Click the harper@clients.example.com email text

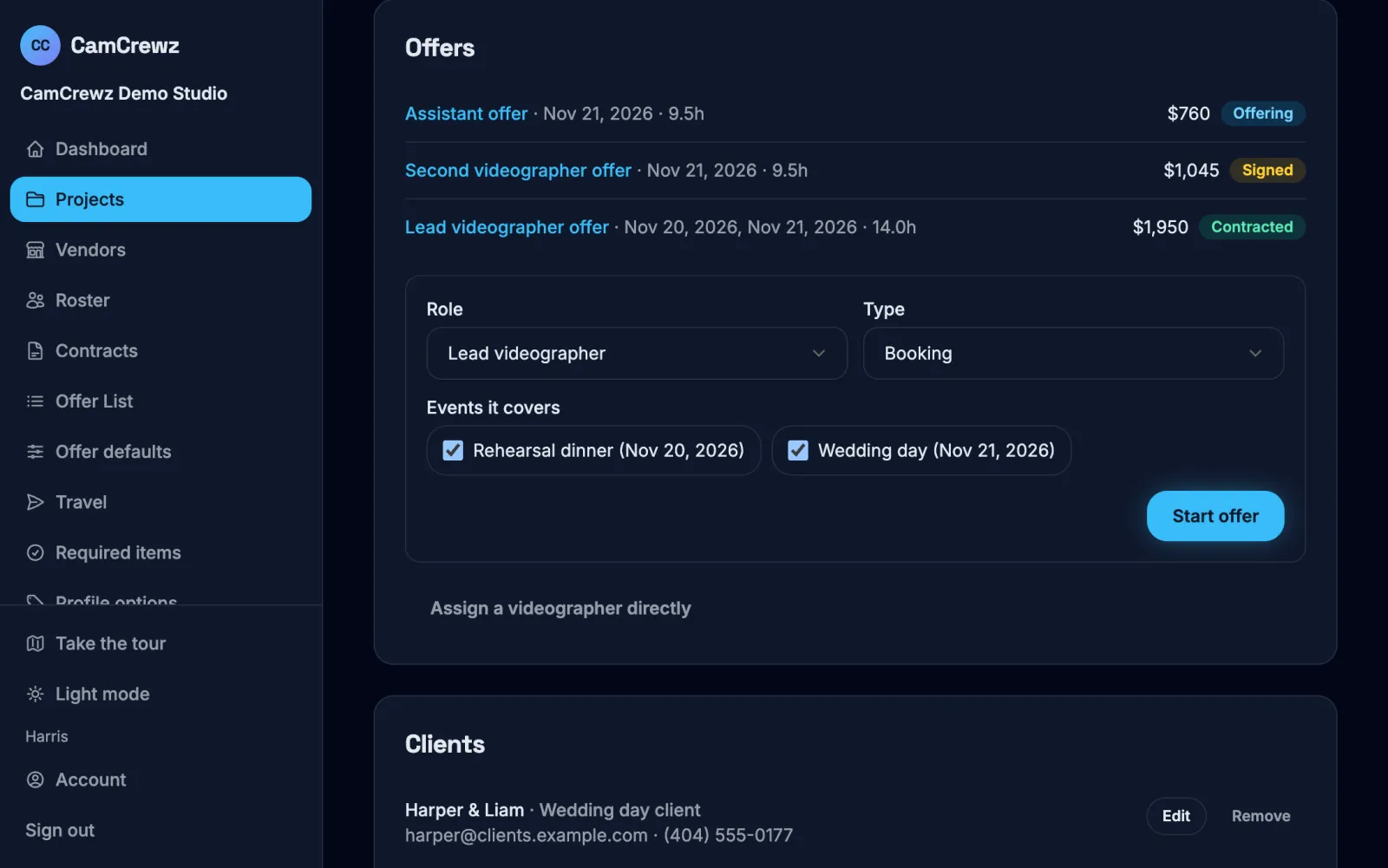[x=527, y=835]
